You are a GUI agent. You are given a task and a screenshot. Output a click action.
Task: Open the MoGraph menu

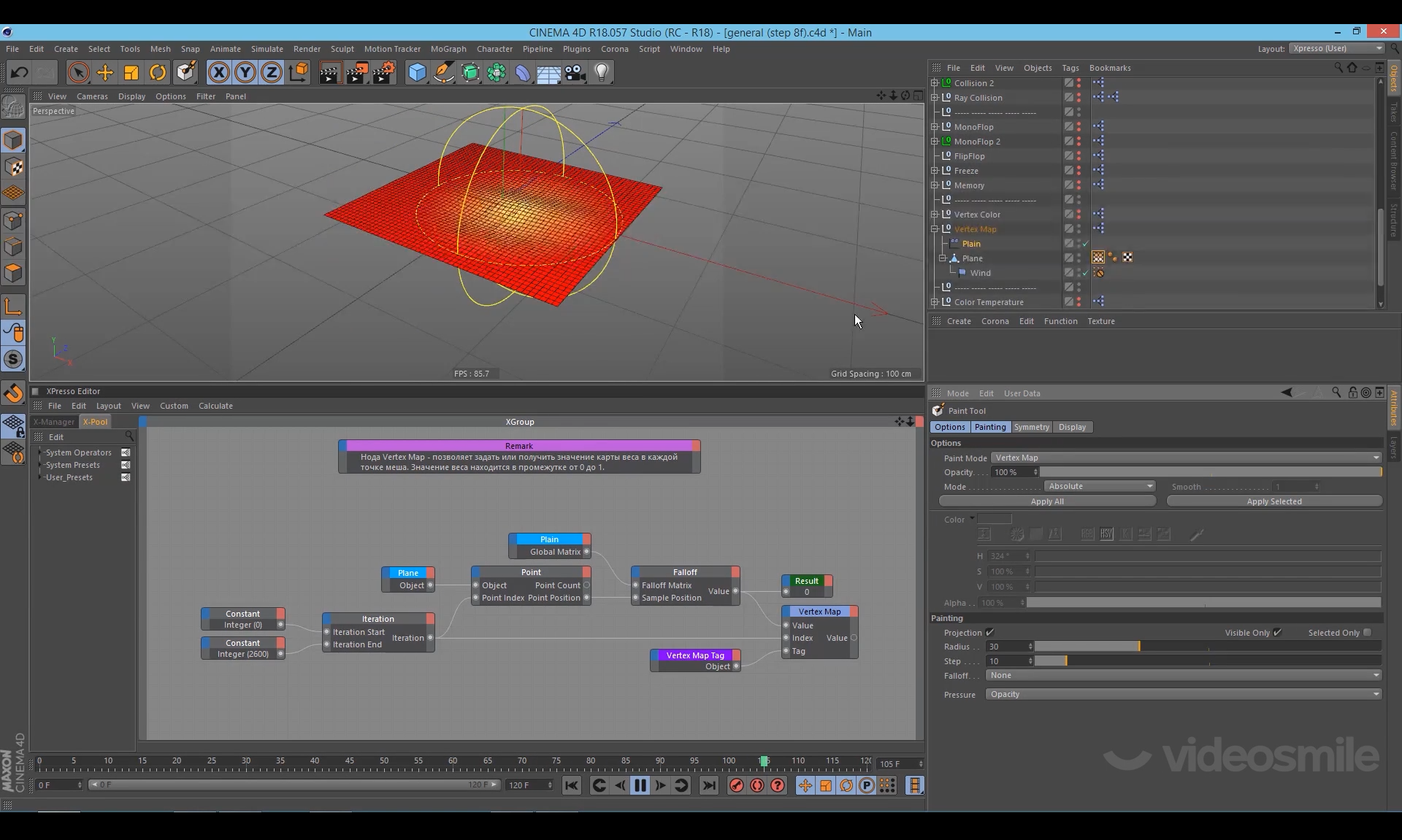pyautogui.click(x=448, y=49)
